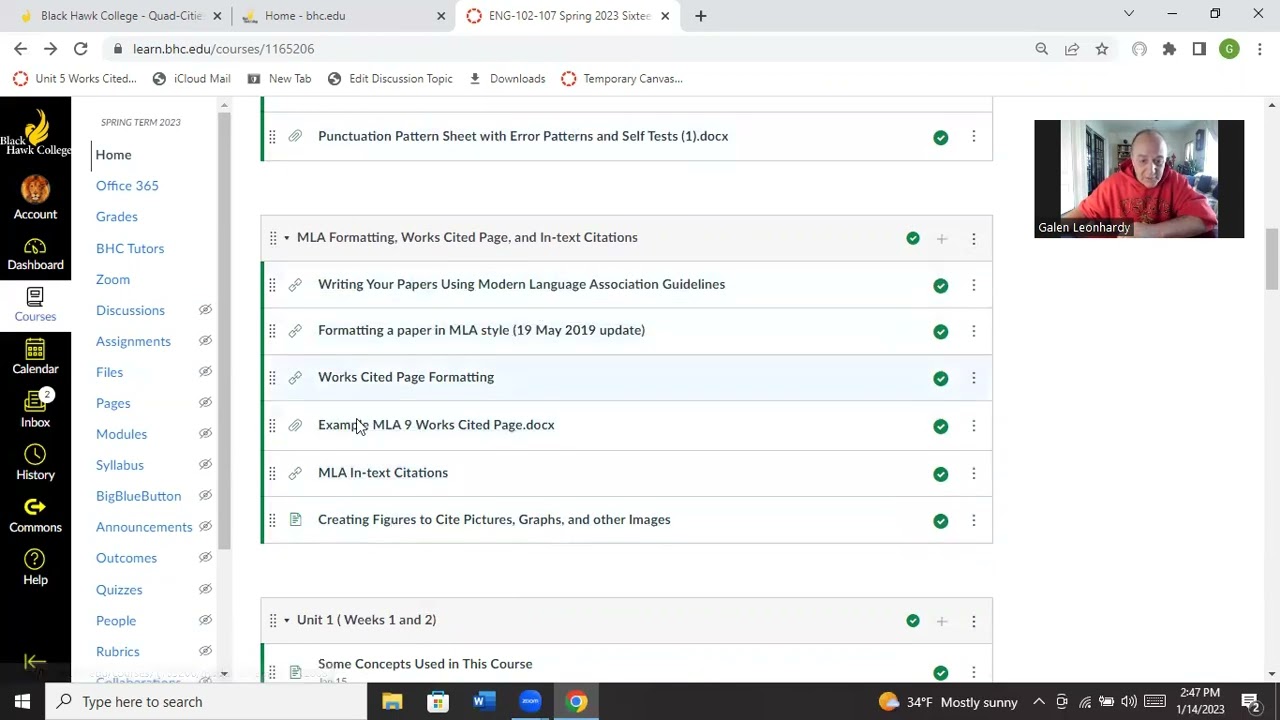Viewport: 1280px width, 720px height.
Task: Open Grades in course navigation
Action: tap(117, 216)
